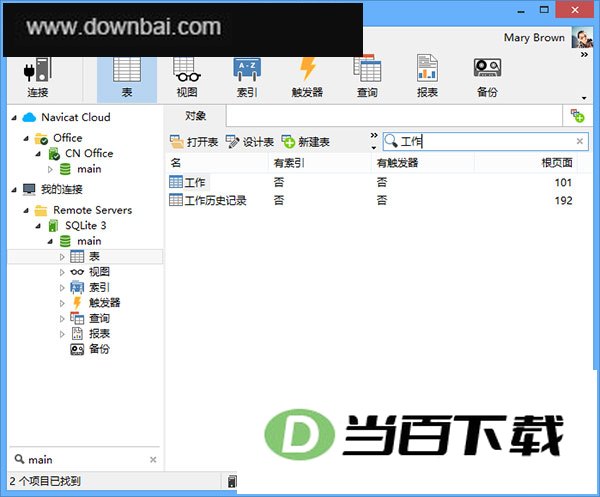
Task: Collapse the 我的连接 node
Action: coord(14,190)
